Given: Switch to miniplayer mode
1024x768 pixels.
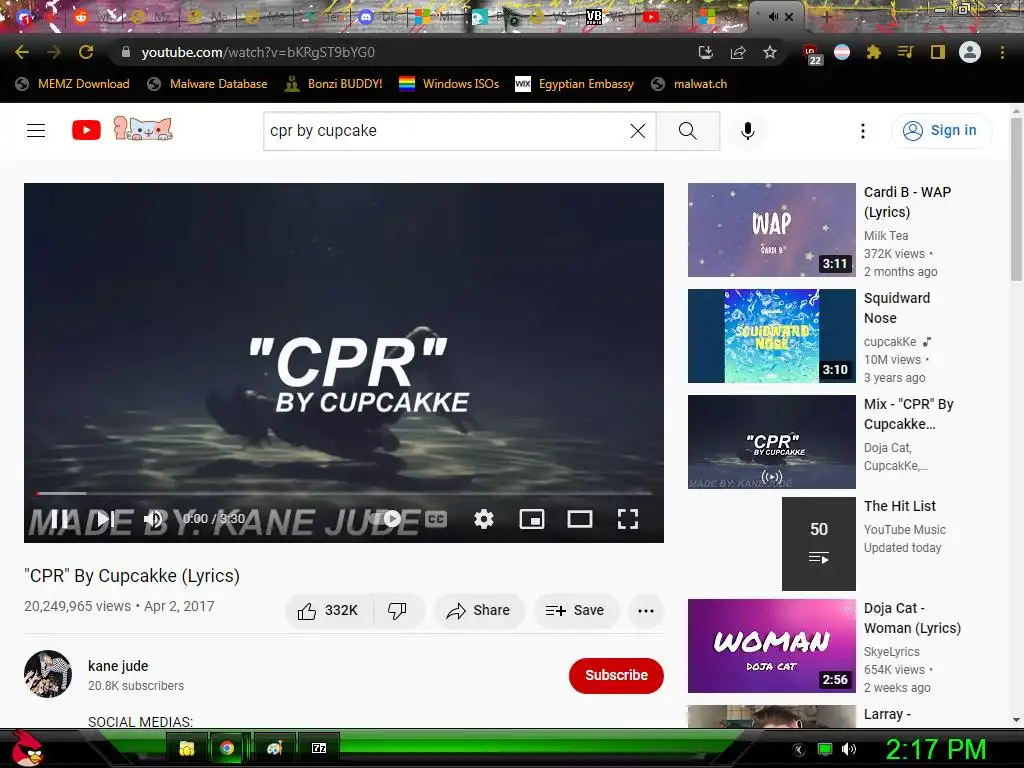Looking at the screenshot, I should pos(532,519).
